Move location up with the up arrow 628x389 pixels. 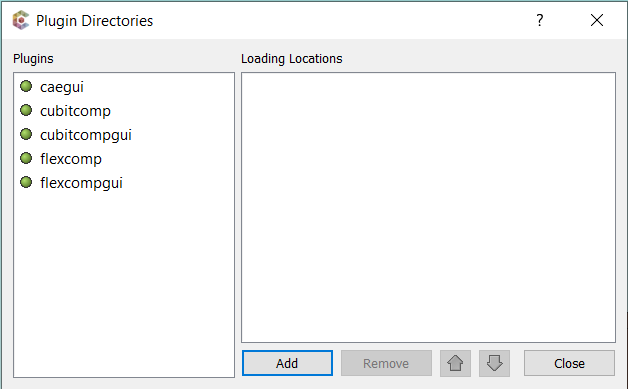point(455,363)
